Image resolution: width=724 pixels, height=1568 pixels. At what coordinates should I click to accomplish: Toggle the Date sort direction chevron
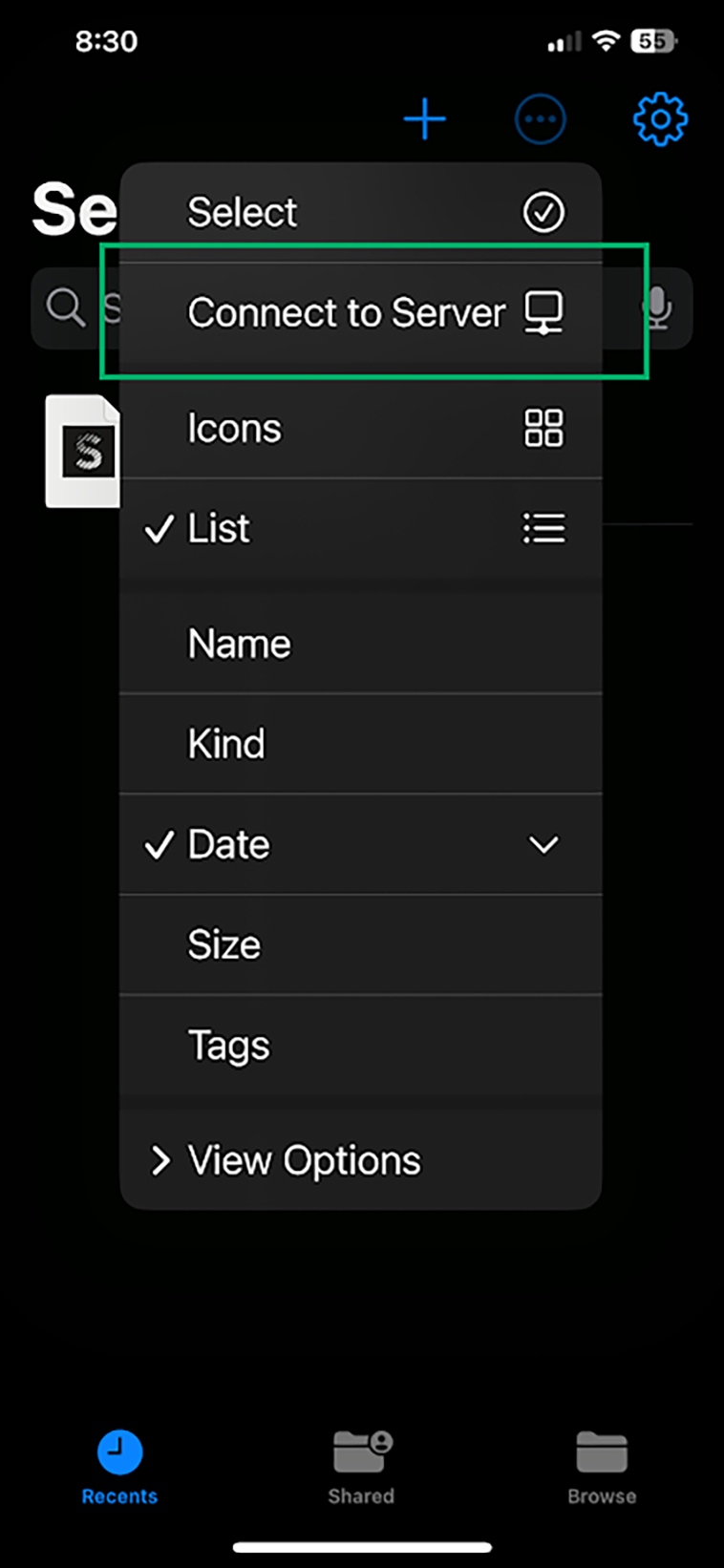[543, 844]
